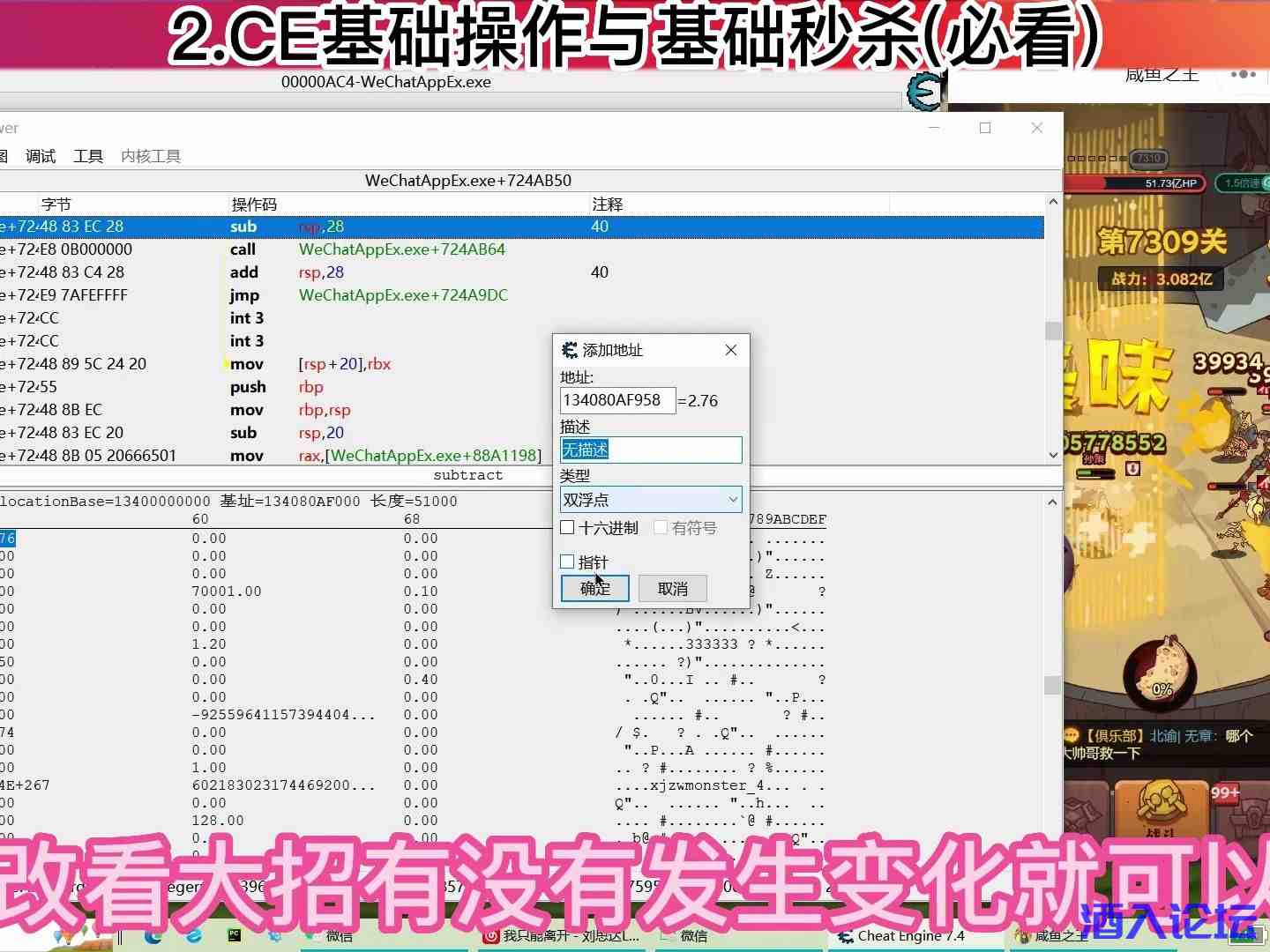Select the 'sub rsp,28' disassembly row
1270x952 pixels.
522,227
